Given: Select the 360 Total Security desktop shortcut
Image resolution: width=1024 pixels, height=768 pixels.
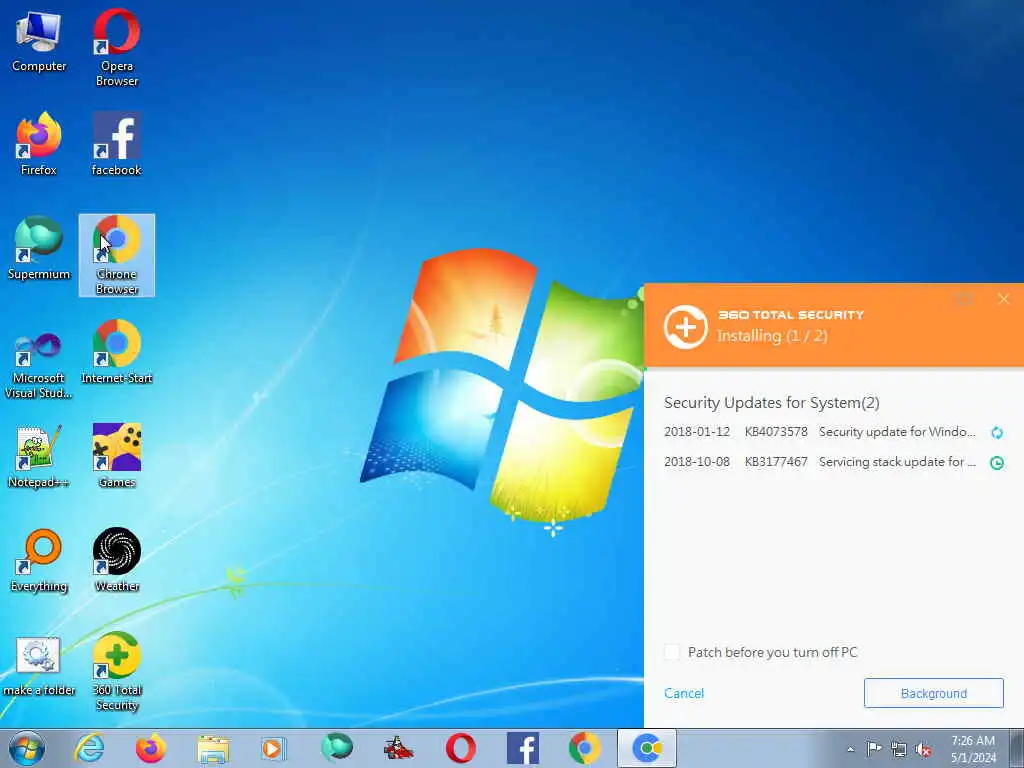Looking at the screenshot, I should click(117, 671).
